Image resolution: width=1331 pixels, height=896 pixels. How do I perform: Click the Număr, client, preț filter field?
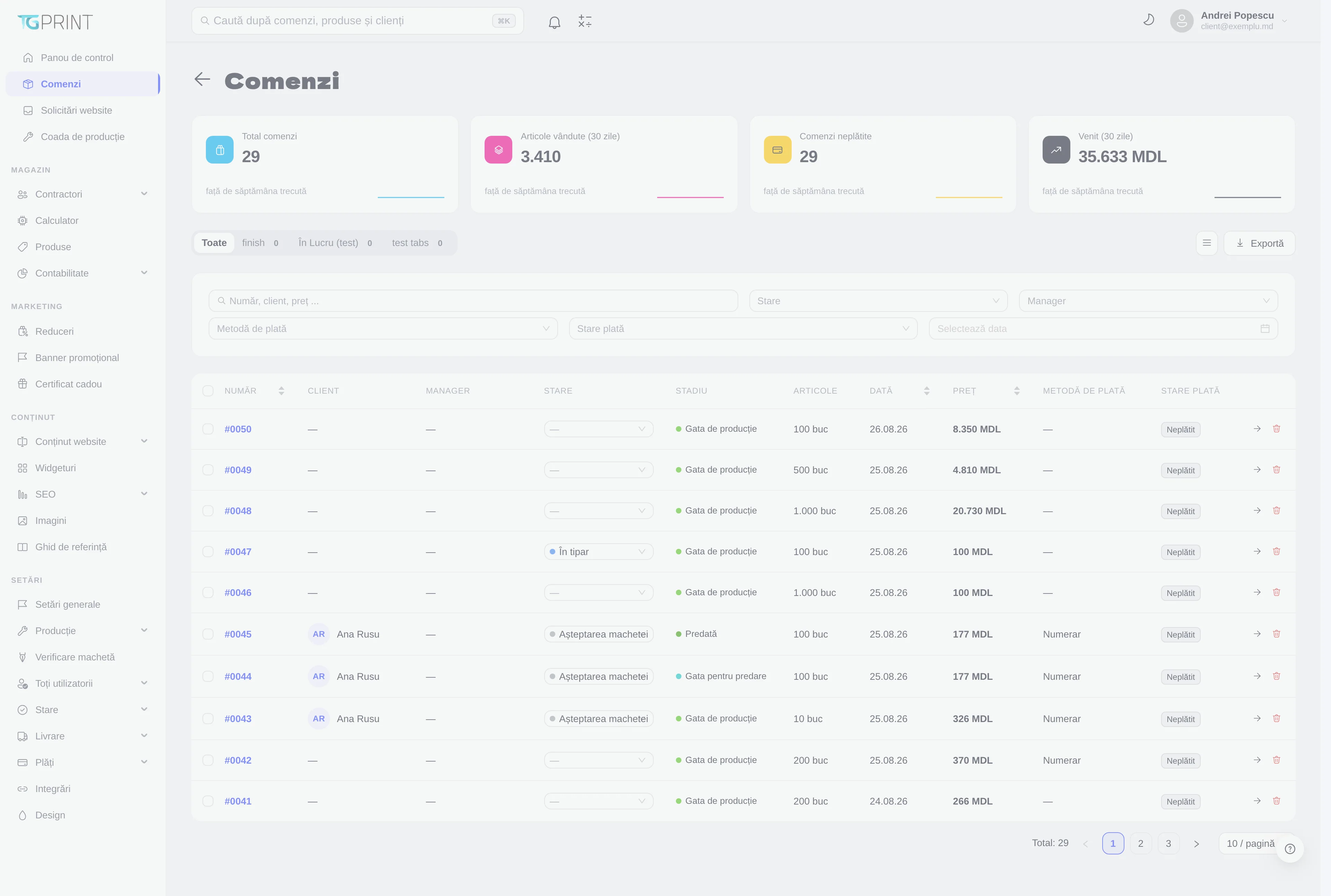point(473,300)
